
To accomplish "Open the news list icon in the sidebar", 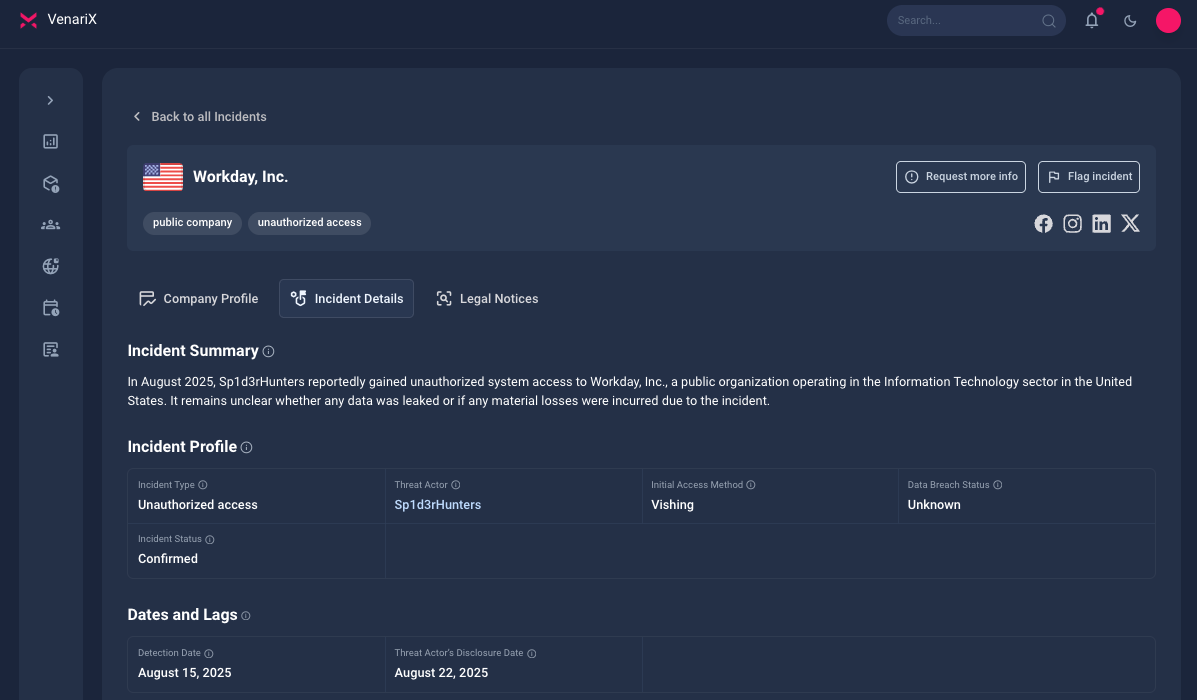I will point(50,350).
